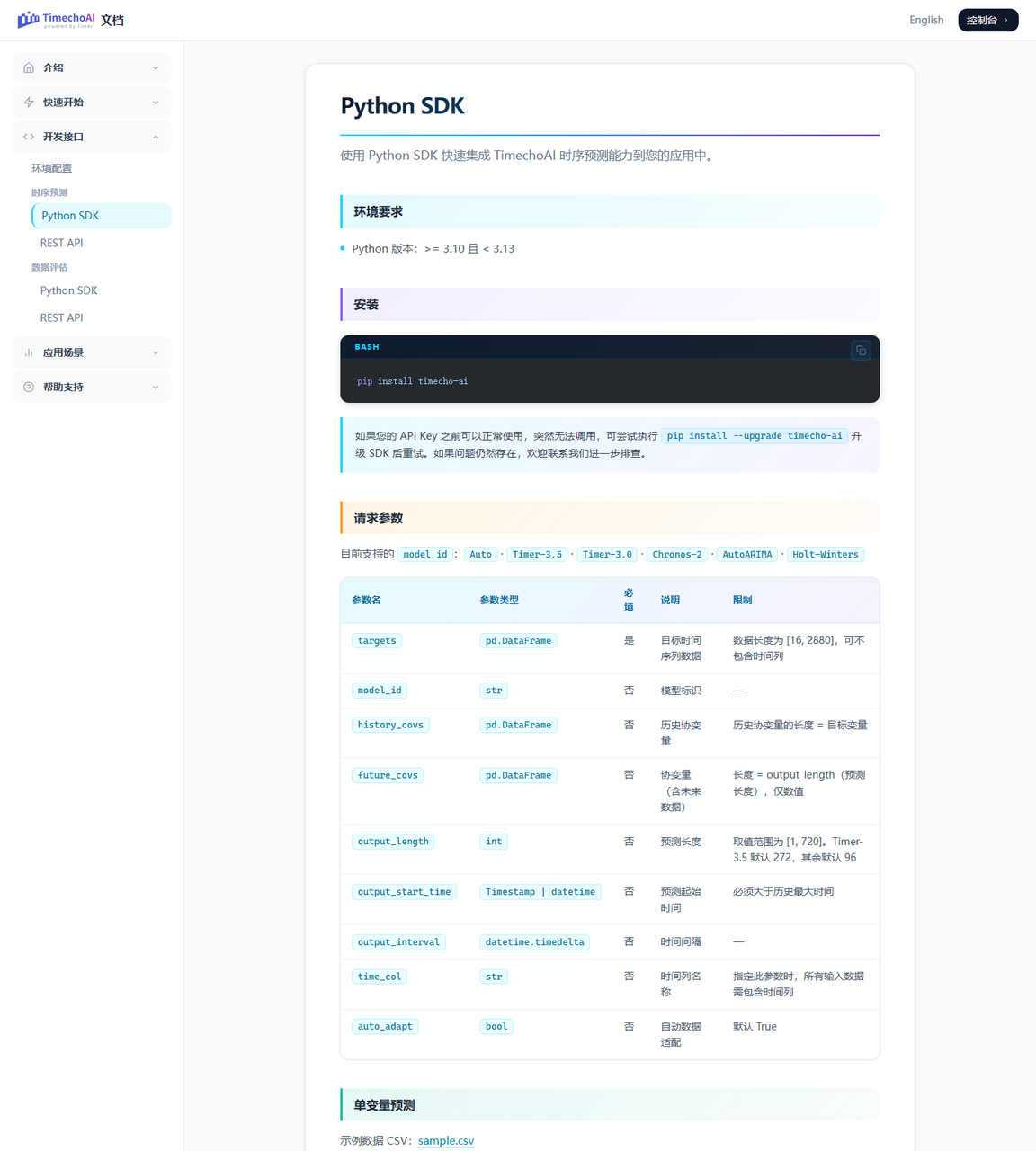Click the targets parameter name
Image resolution: width=1036 pixels, height=1151 pixels.
coord(377,641)
